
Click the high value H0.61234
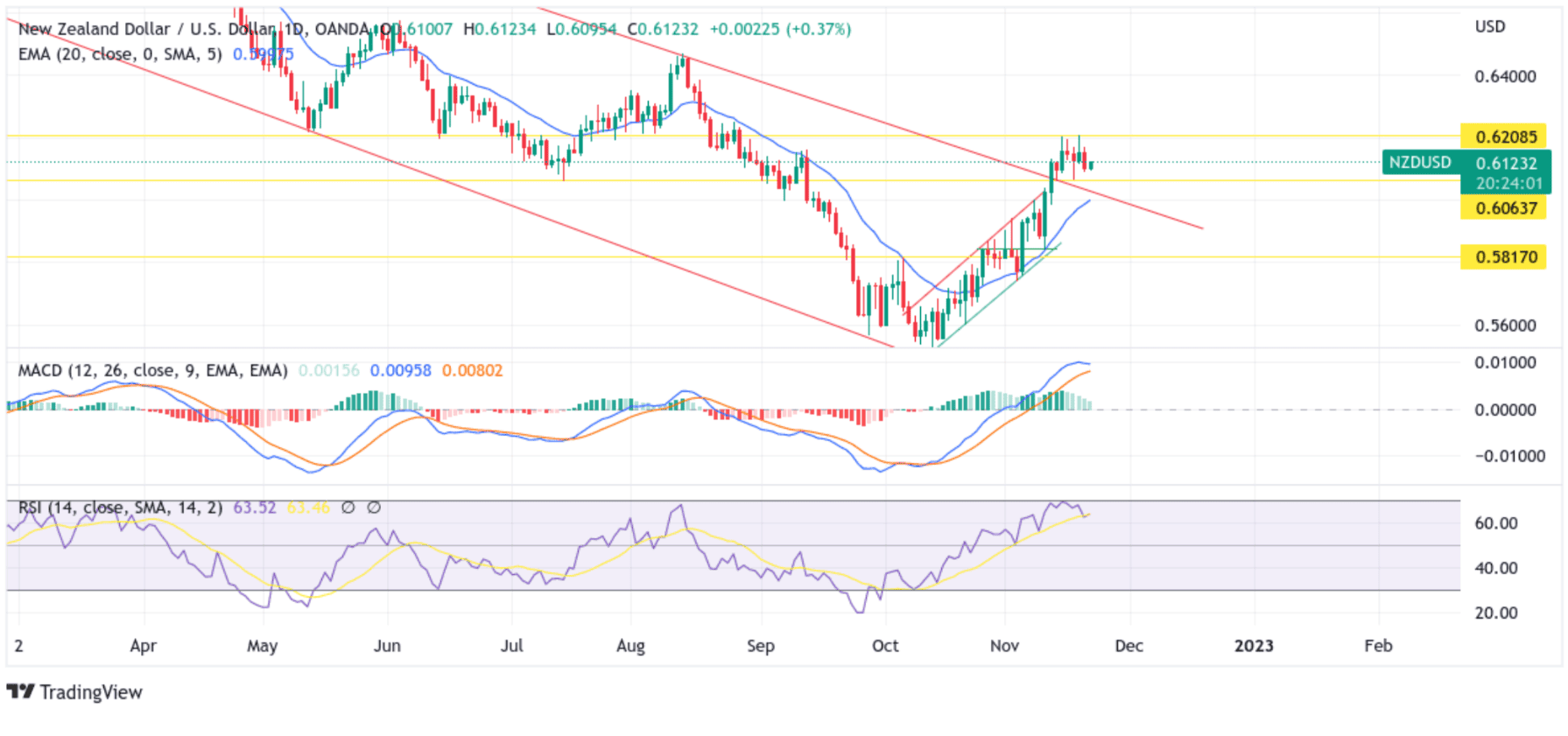click(x=500, y=29)
